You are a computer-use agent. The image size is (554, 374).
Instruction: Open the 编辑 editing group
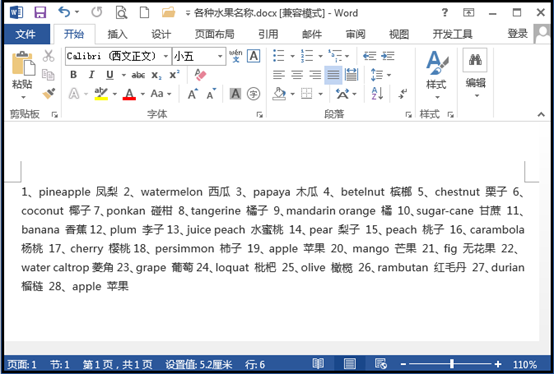(475, 73)
